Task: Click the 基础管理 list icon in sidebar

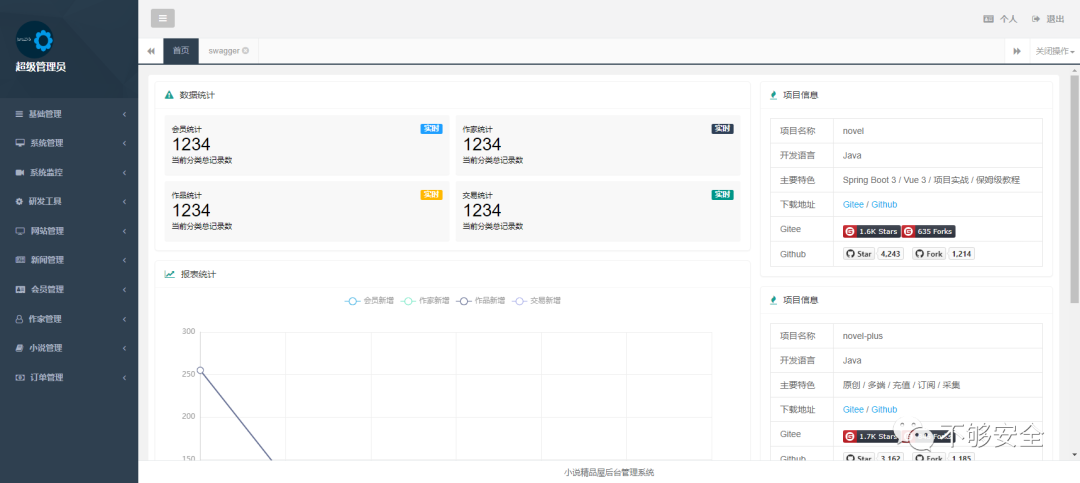Action: pos(19,114)
